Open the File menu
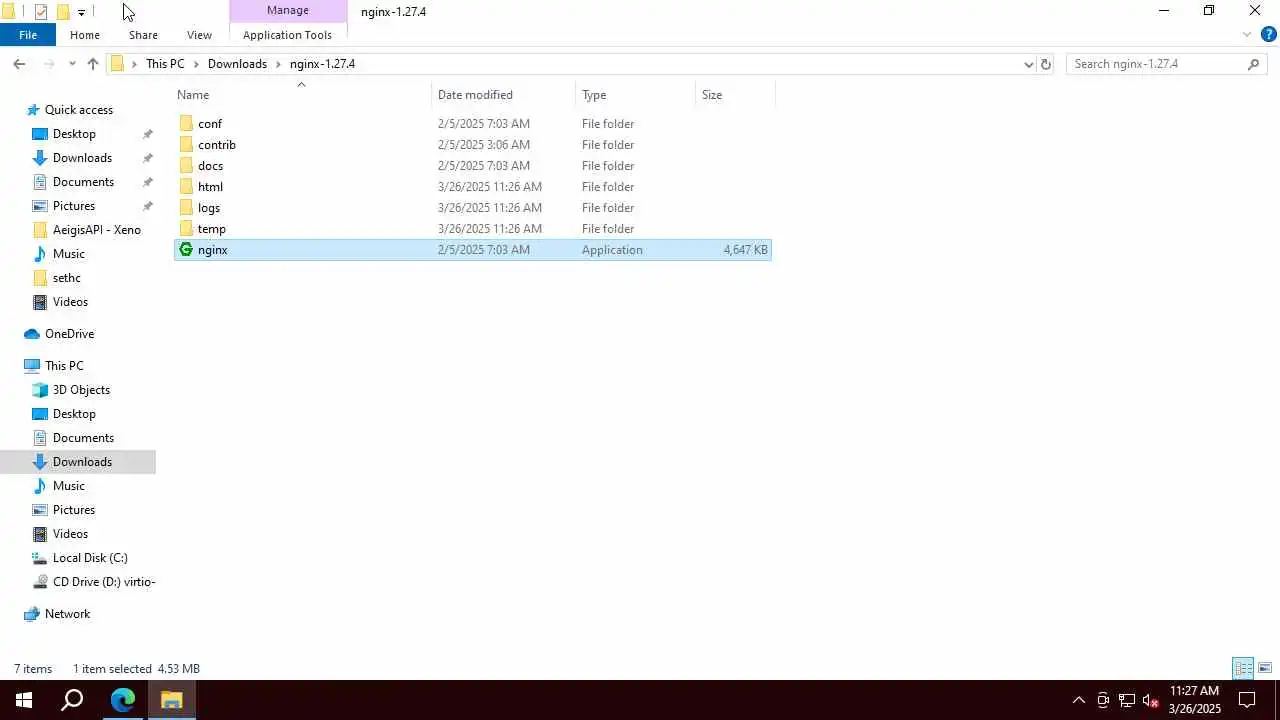1280x720 pixels. click(28, 35)
